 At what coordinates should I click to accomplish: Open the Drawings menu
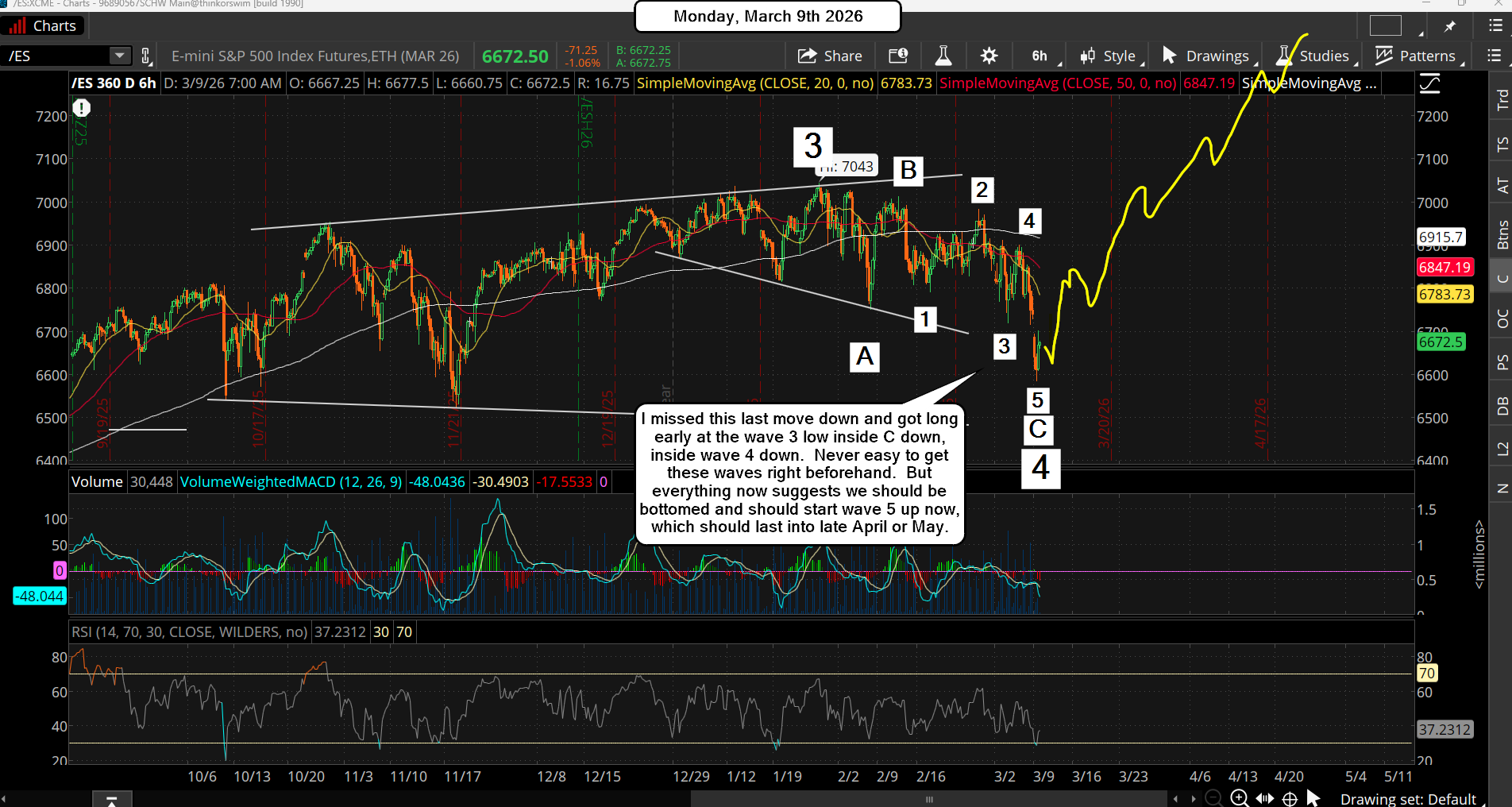[x=1206, y=56]
